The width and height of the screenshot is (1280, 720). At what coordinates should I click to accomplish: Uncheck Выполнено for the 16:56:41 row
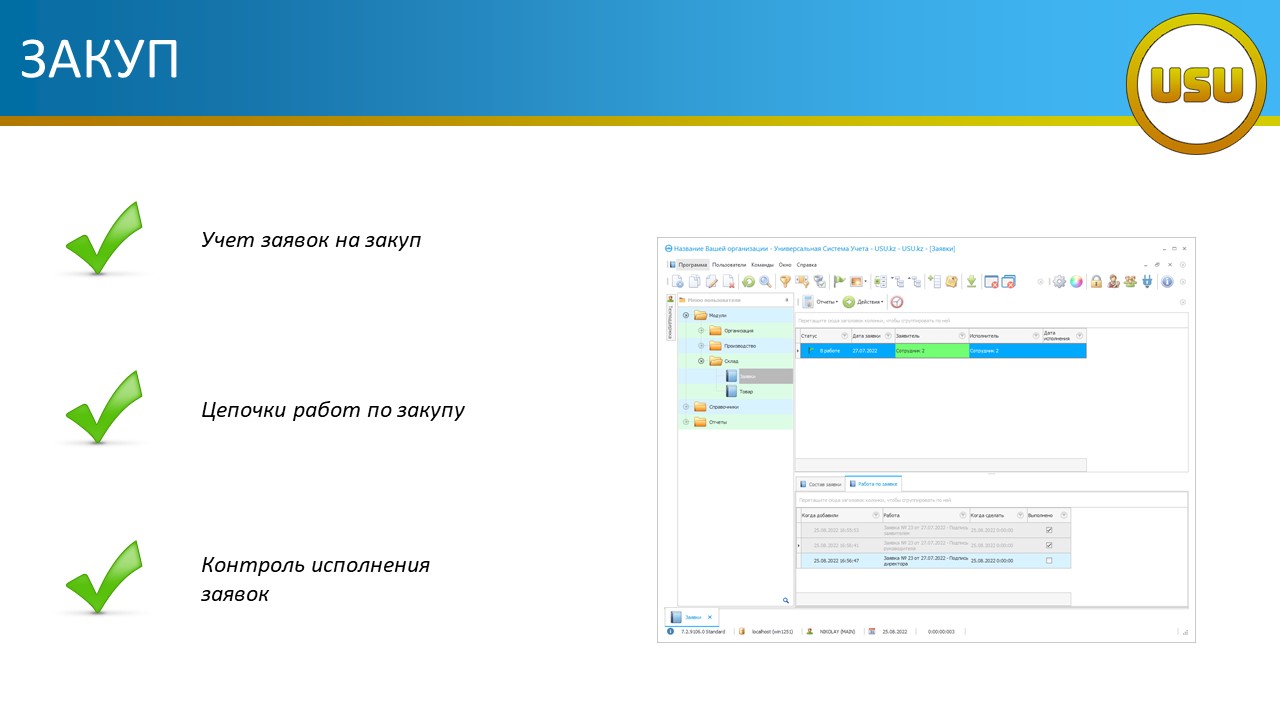coord(1049,545)
